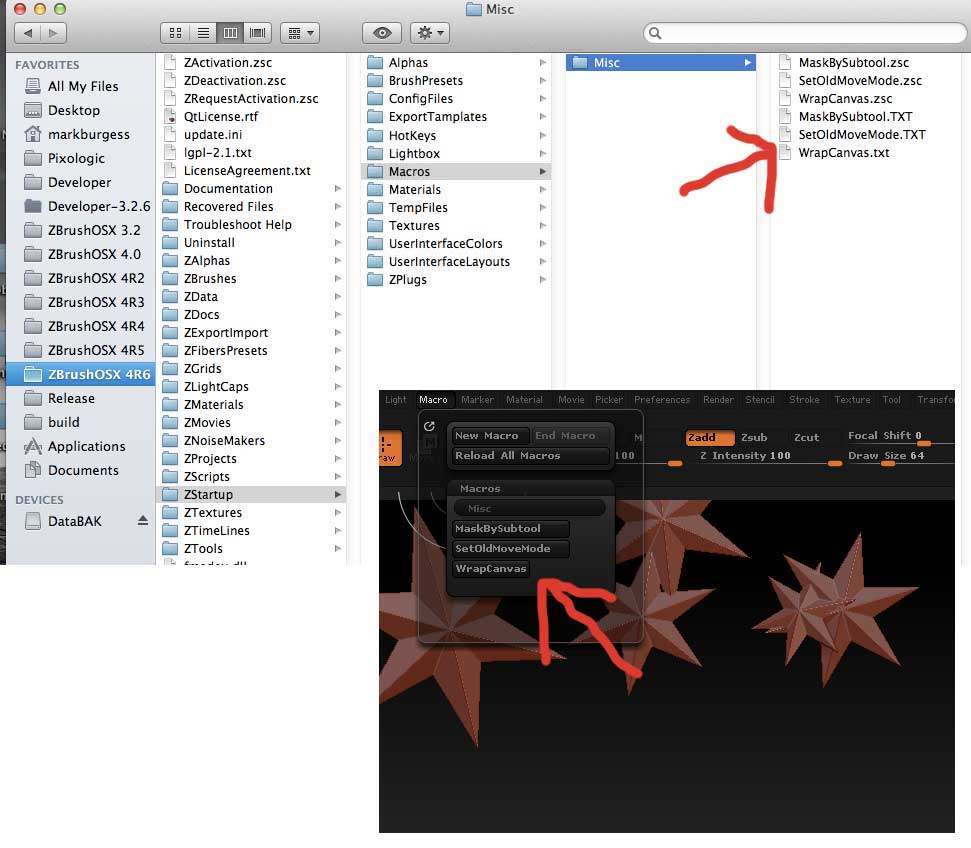Expand the selected Misc folder arrow
This screenshot has height=848, width=971.
coord(747,63)
